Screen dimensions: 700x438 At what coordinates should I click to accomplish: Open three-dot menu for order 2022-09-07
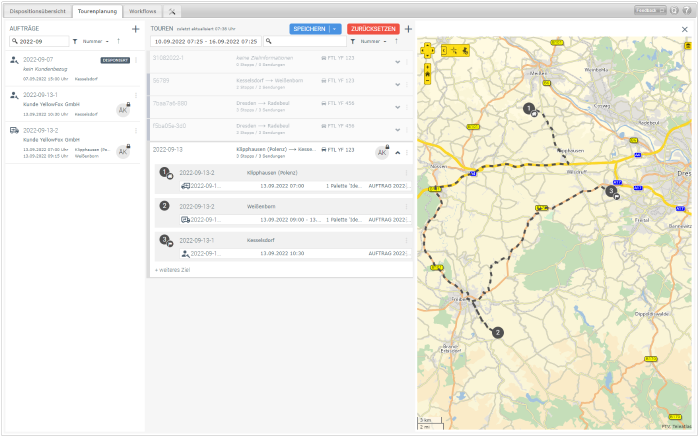(136, 60)
